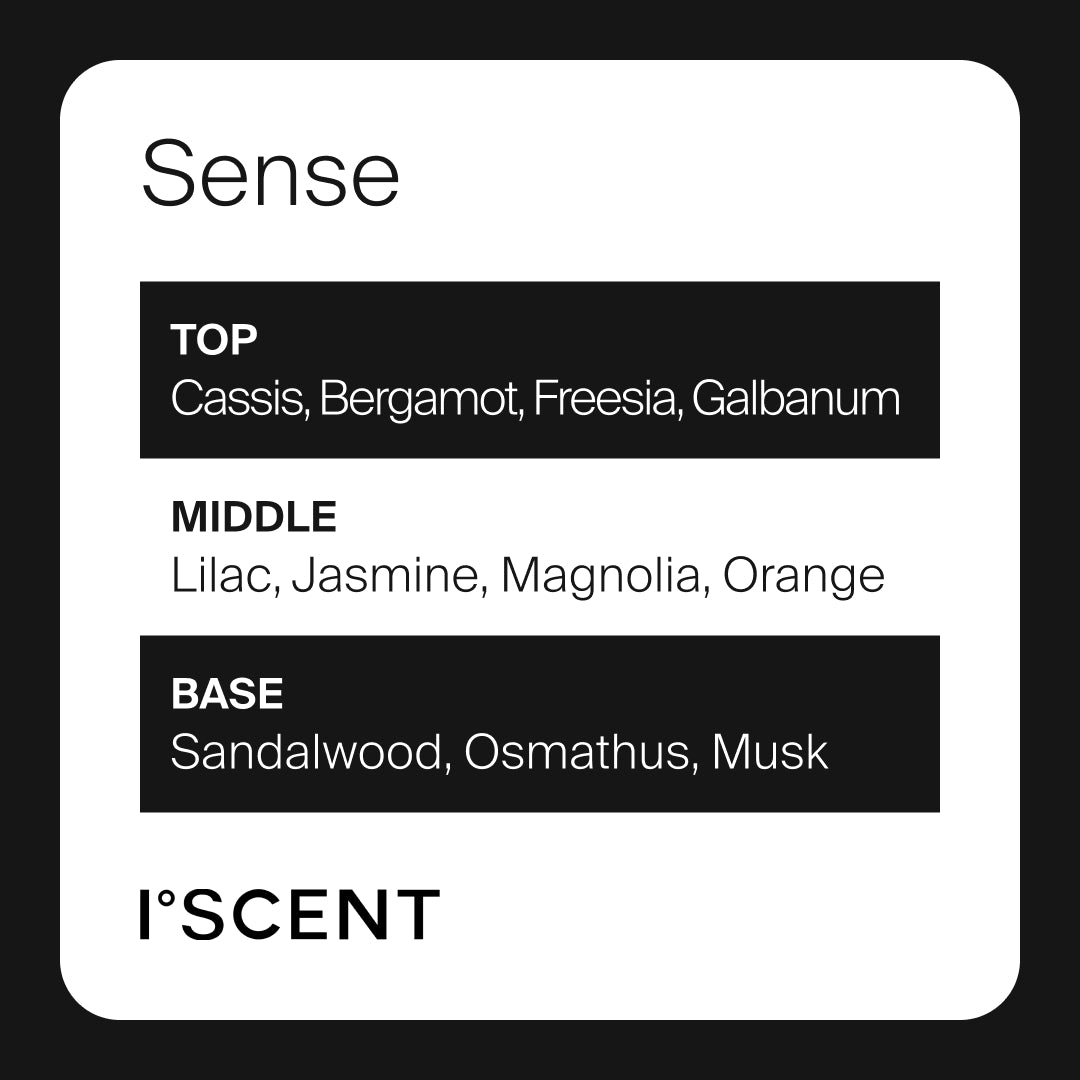Select Orange in middle notes

tap(804, 578)
